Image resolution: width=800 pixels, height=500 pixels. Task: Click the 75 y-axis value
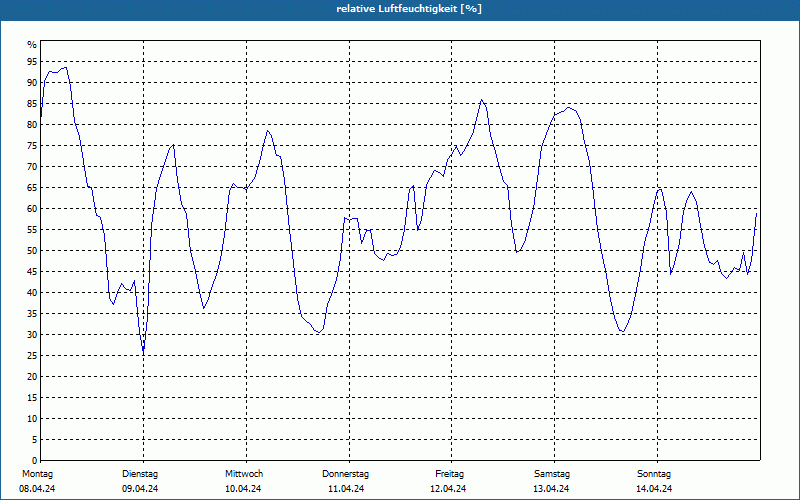tap(32, 145)
